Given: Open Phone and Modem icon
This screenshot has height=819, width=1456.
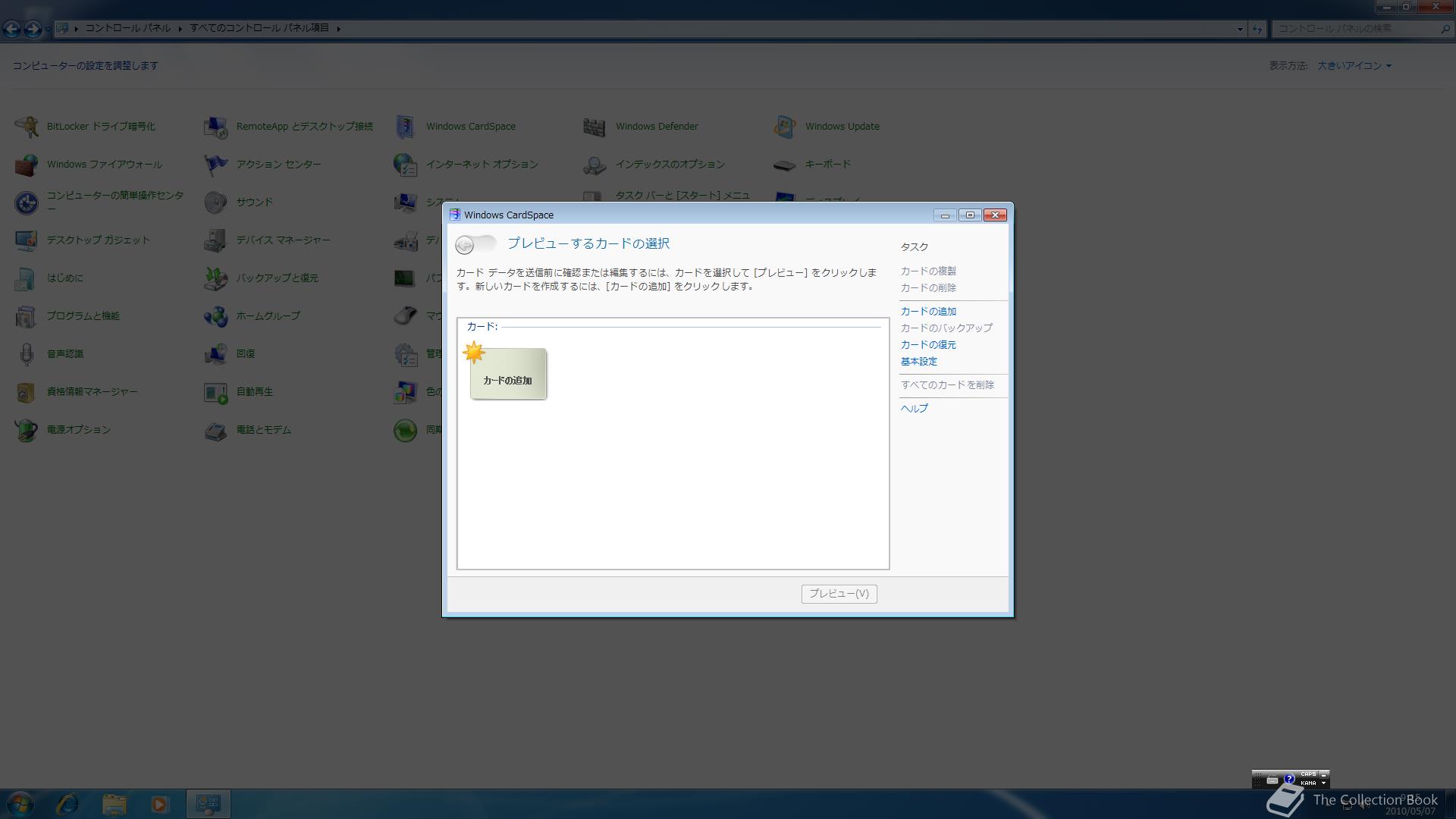Looking at the screenshot, I should pos(216,430).
